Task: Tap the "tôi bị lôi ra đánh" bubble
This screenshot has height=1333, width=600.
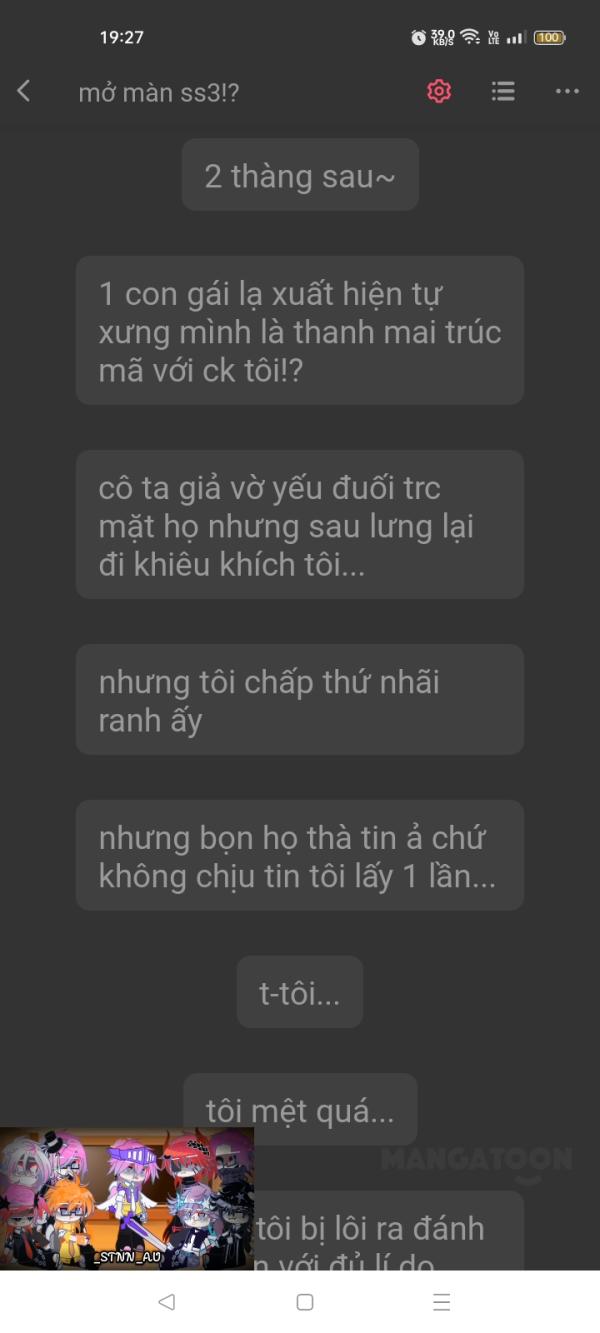Action: [x=388, y=1232]
